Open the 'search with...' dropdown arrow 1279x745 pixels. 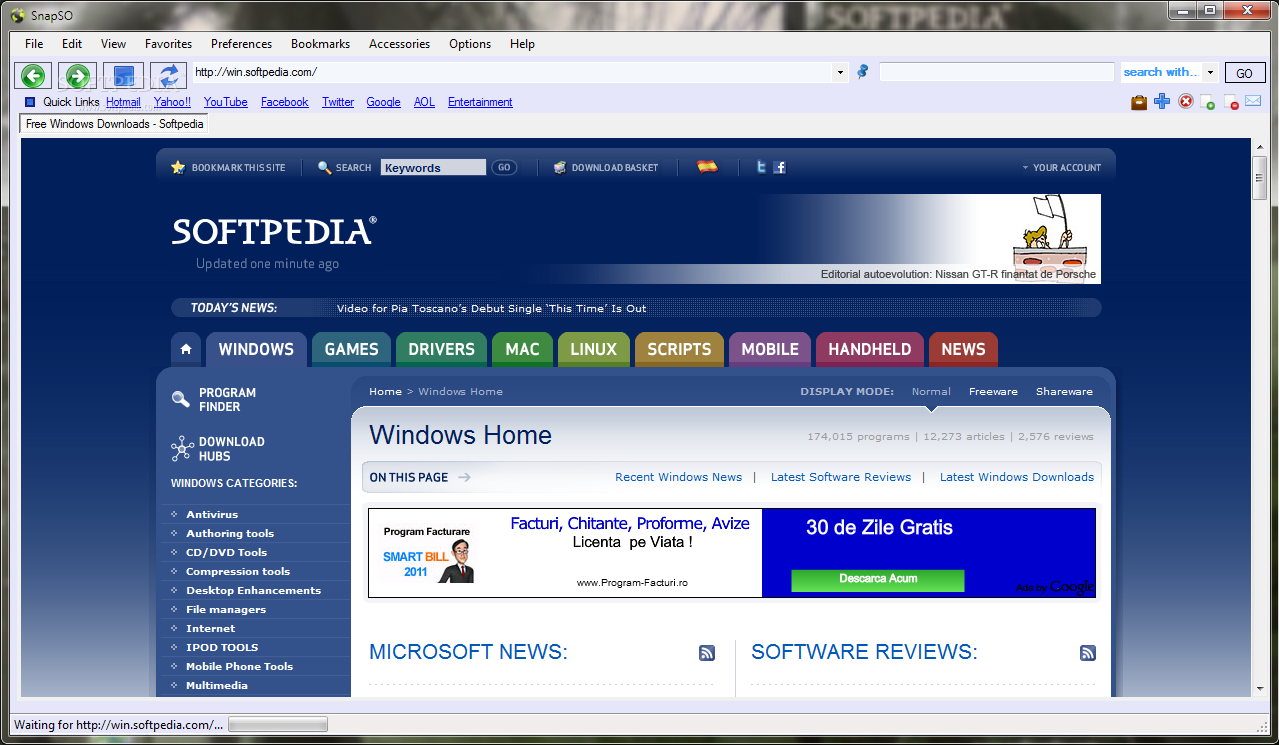(x=1210, y=72)
